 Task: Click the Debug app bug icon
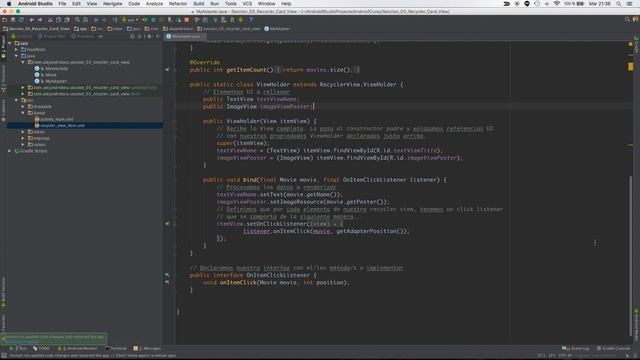coord(153,20)
